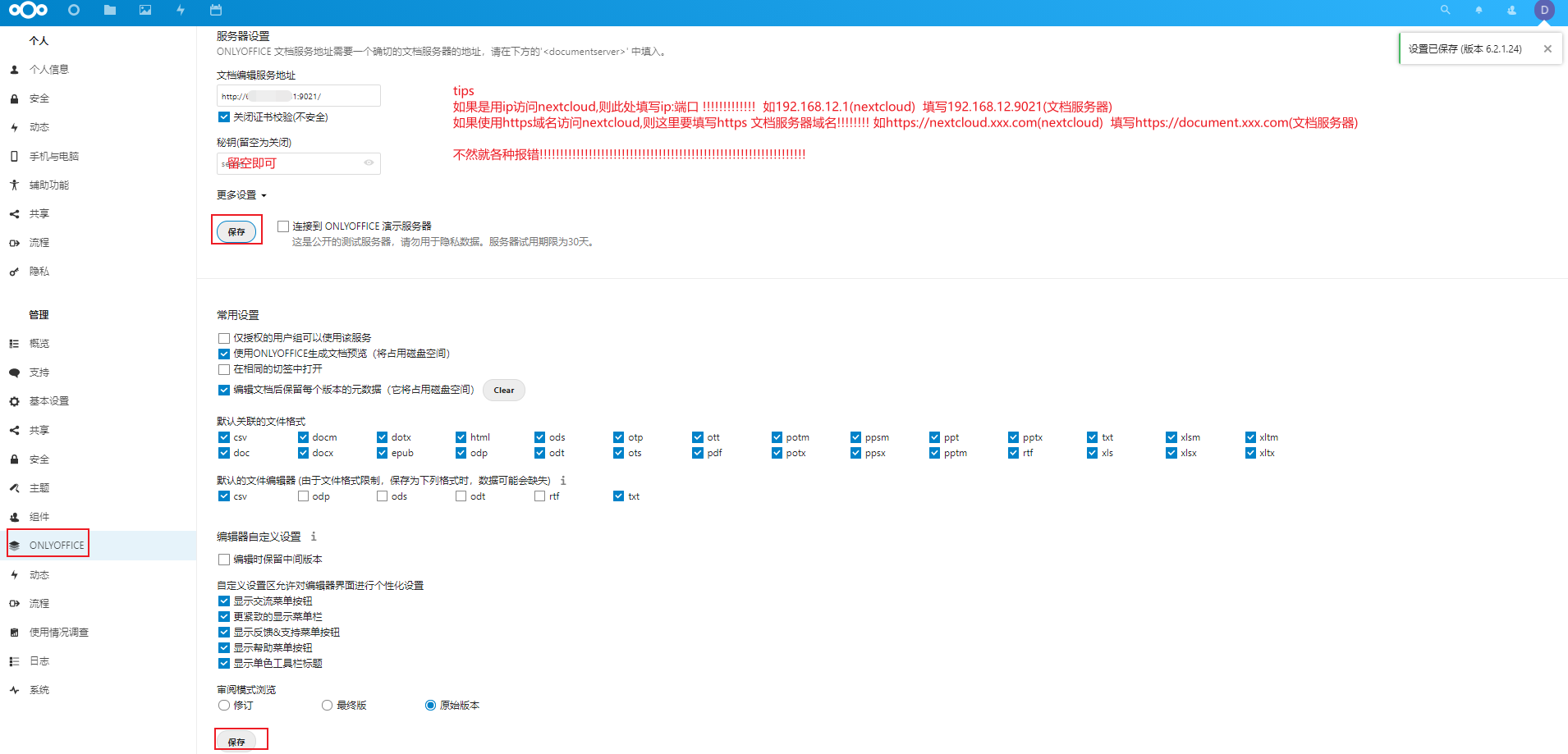
Task: Toggle txt default editor format checkbox
Action: 618,496
